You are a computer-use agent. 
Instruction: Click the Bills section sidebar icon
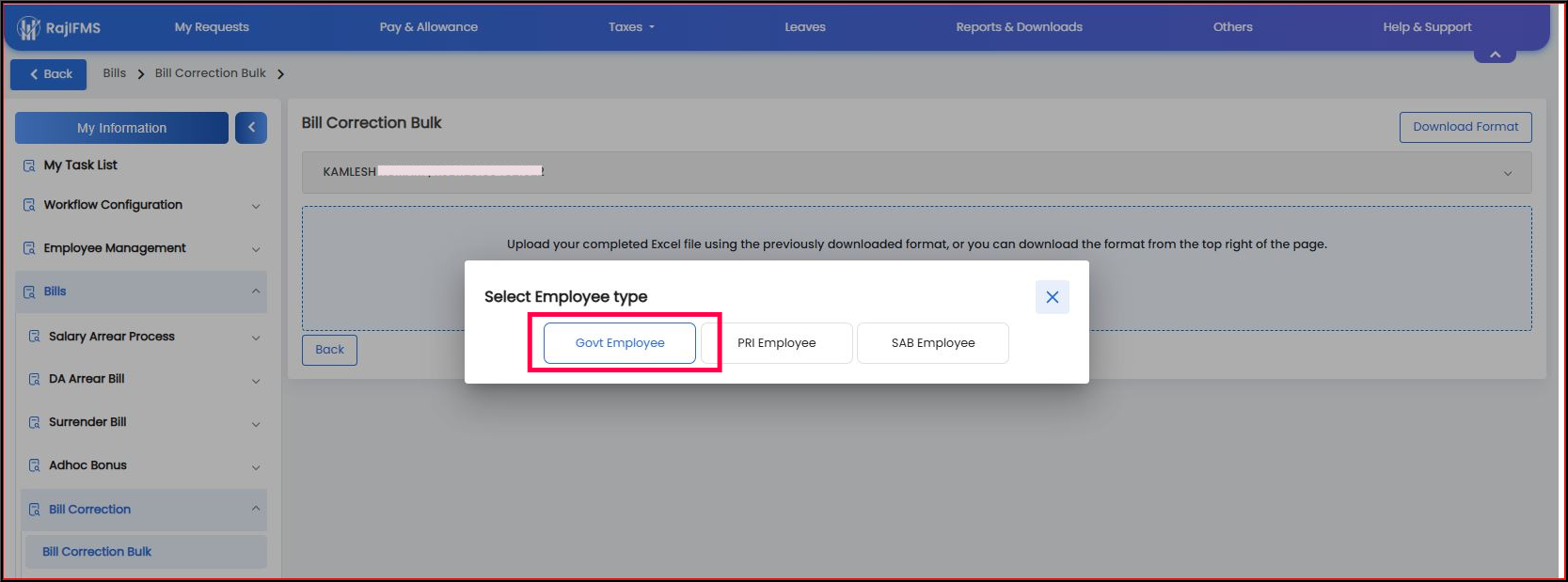coord(29,291)
